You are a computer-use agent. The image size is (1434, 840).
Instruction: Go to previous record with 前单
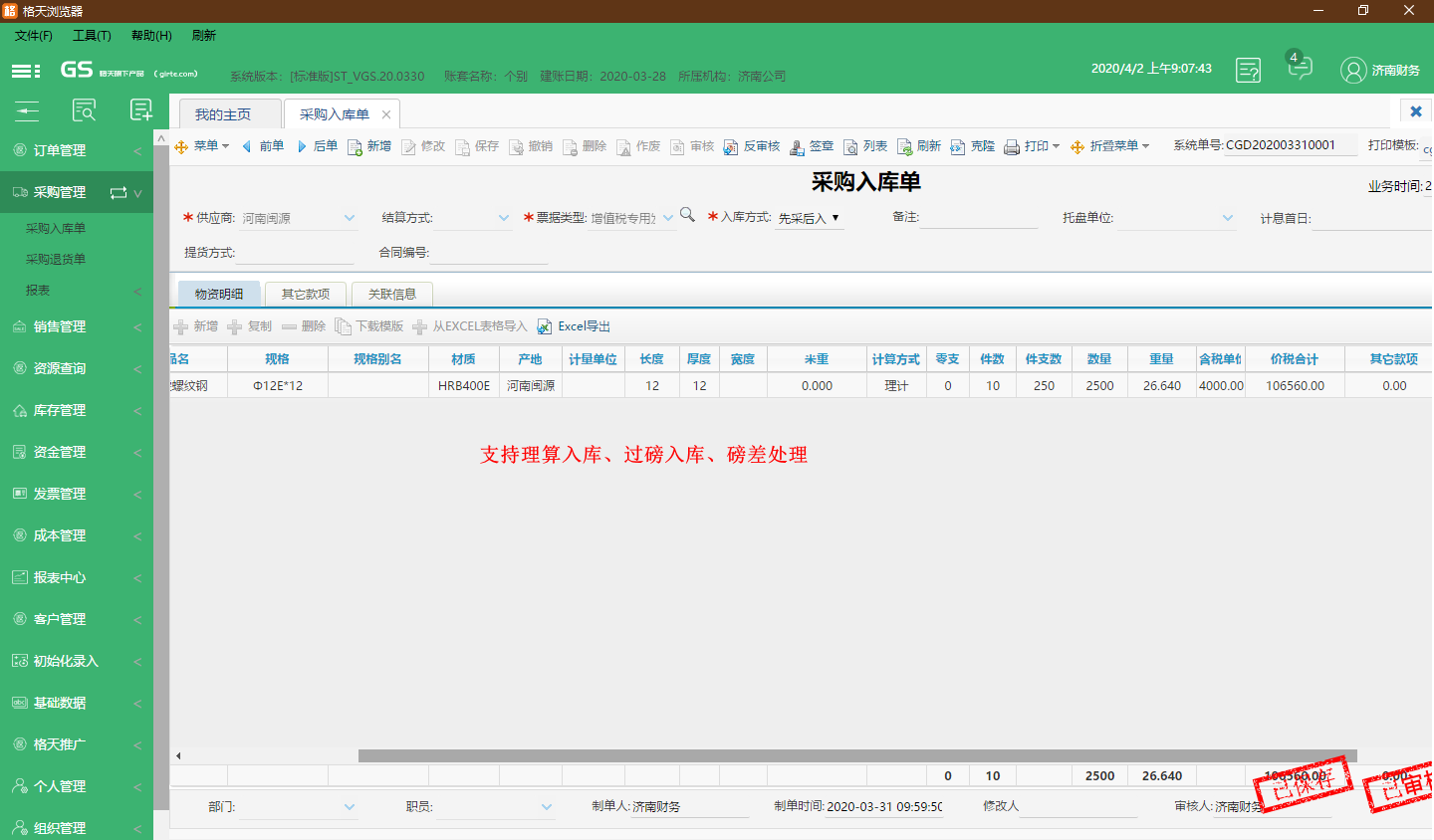tap(262, 146)
